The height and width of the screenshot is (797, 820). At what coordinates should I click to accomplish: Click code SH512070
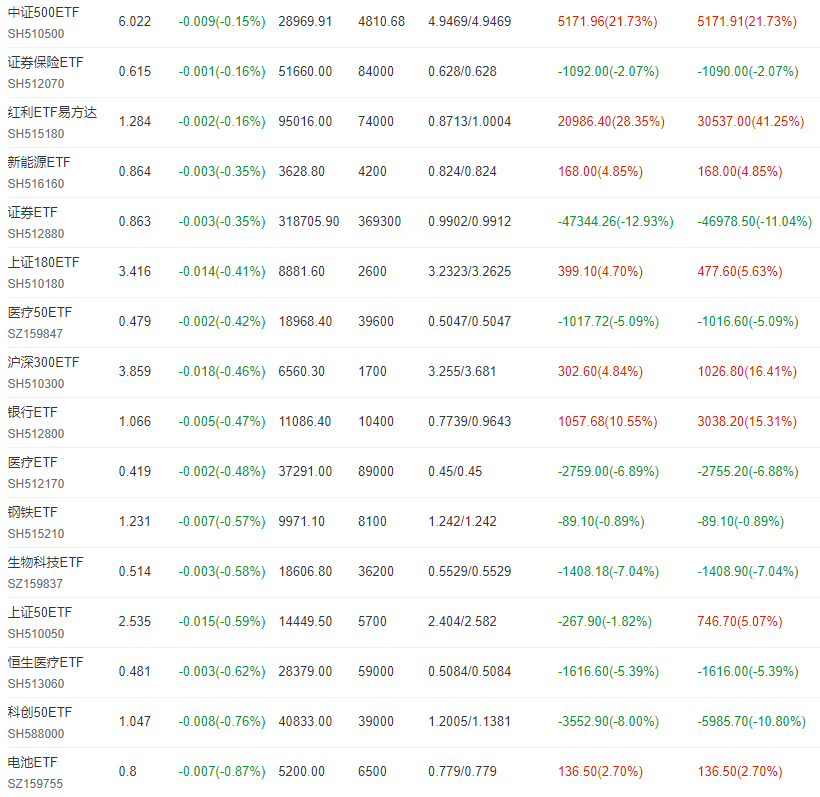pyautogui.click(x=36, y=84)
